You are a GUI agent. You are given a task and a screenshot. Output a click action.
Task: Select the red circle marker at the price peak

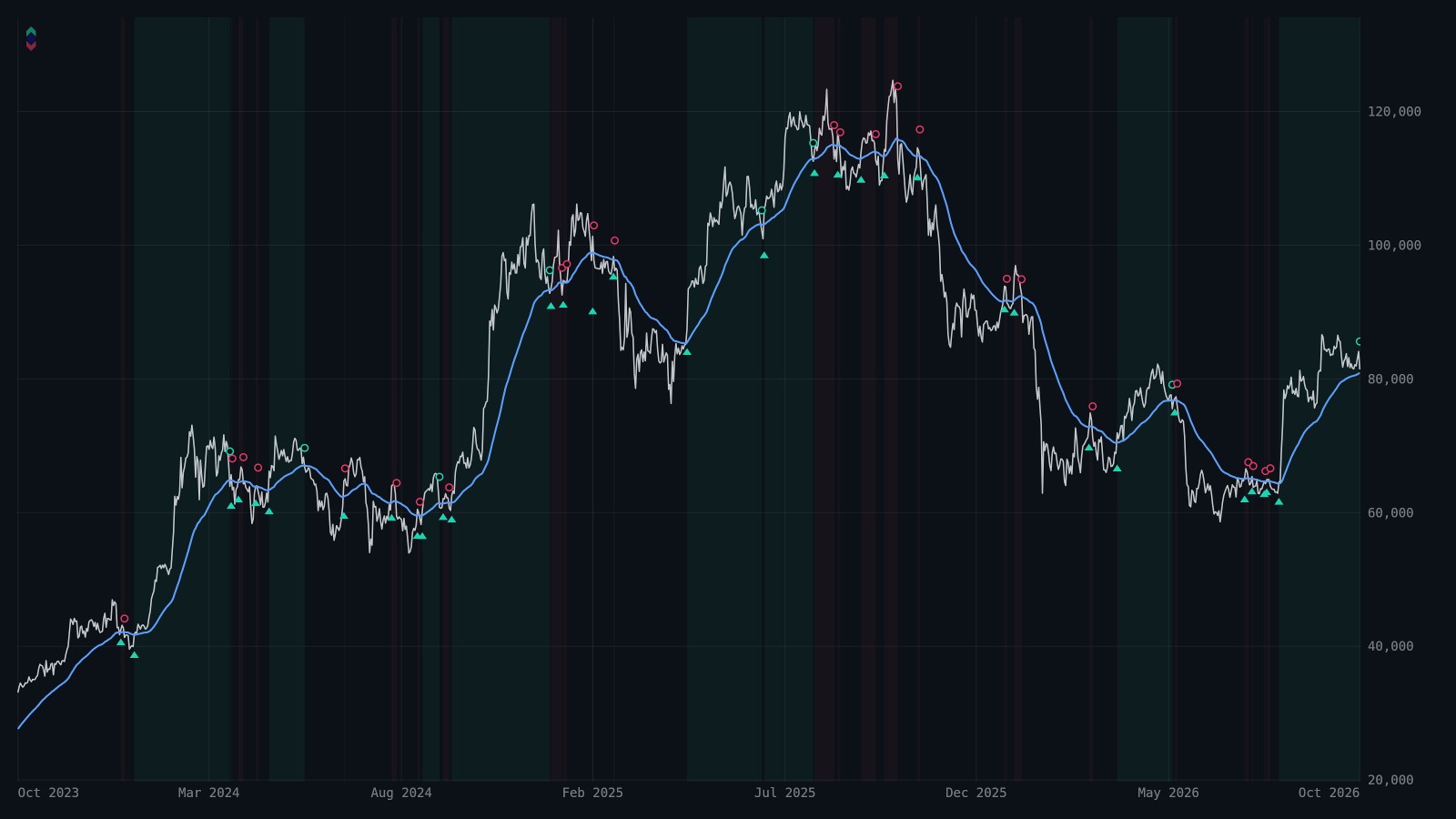(x=897, y=86)
